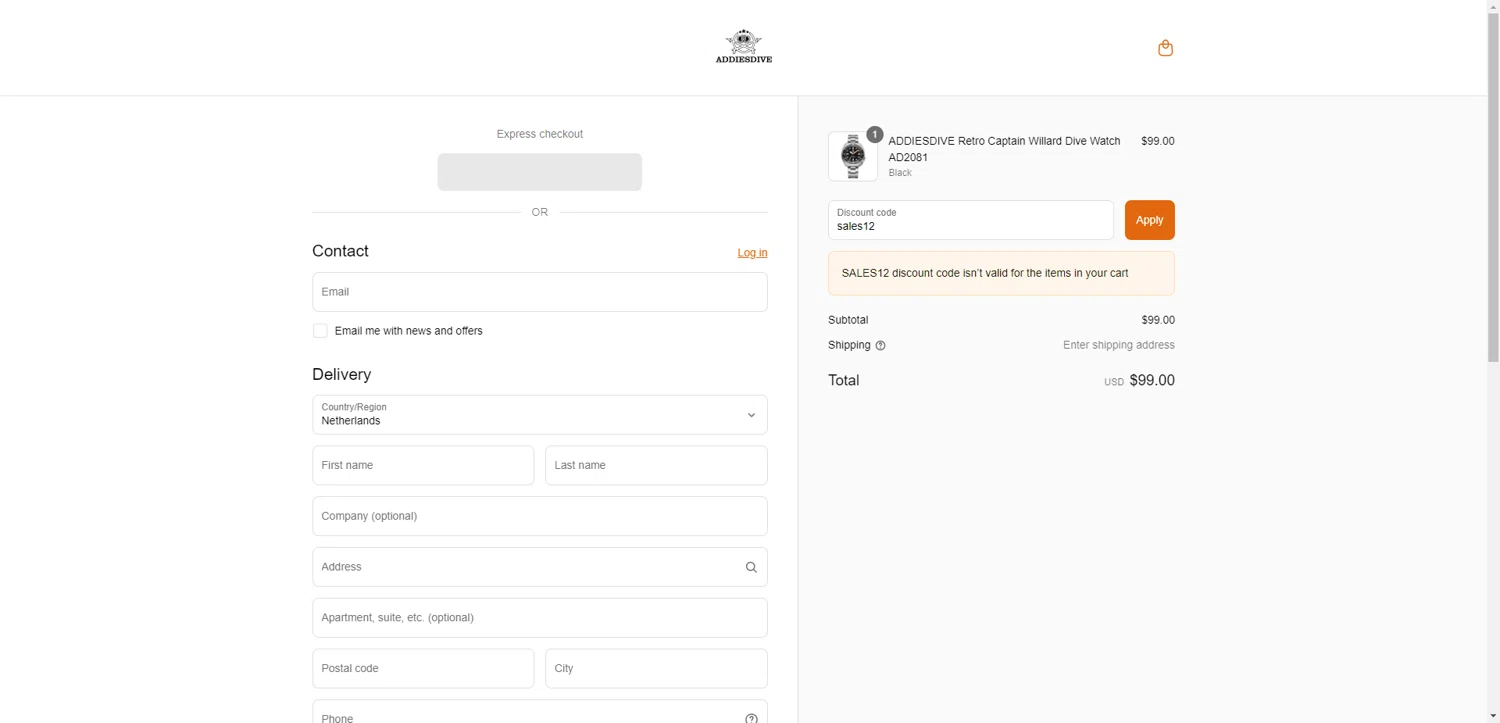Click the 'Enter shipping address' text

pyautogui.click(x=1118, y=345)
